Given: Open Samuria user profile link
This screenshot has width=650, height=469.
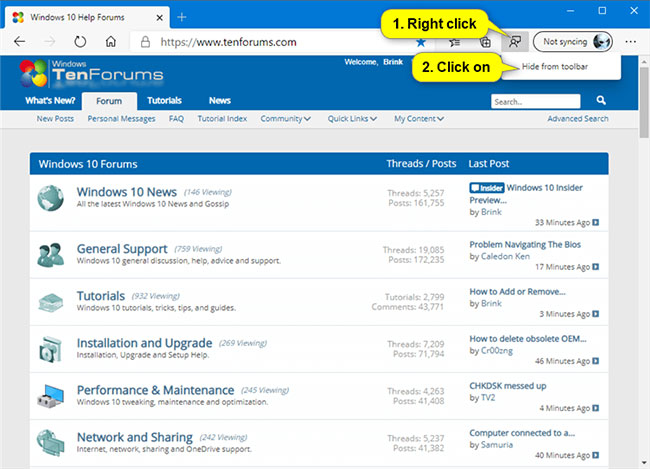Looking at the screenshot, I should [497, 445].
